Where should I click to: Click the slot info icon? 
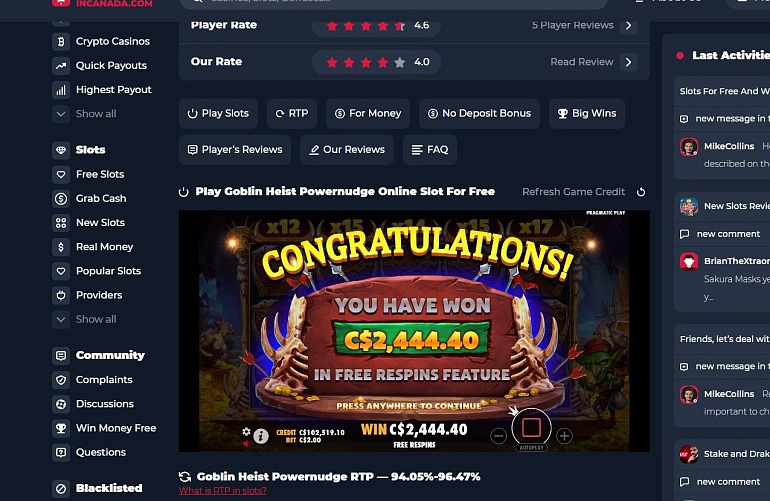click(x=261, y=436)
